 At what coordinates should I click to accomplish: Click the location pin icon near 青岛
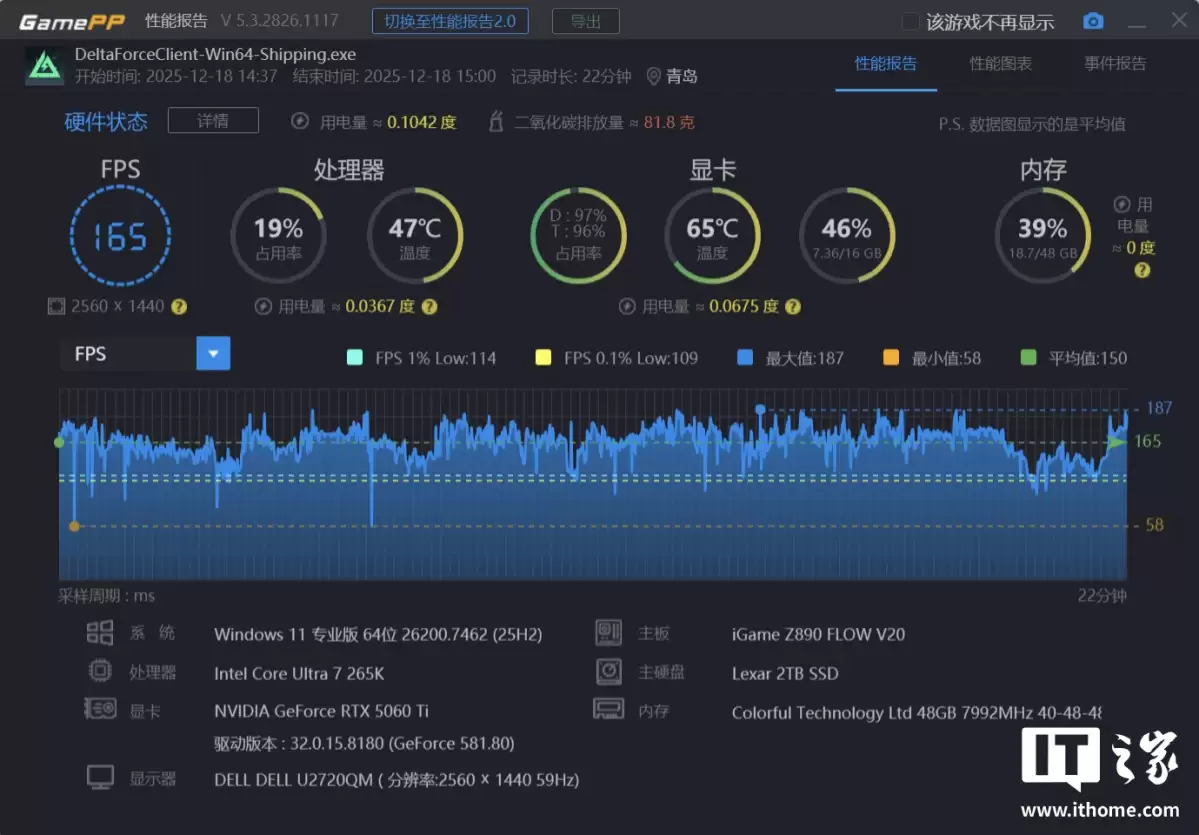point(654,76)
